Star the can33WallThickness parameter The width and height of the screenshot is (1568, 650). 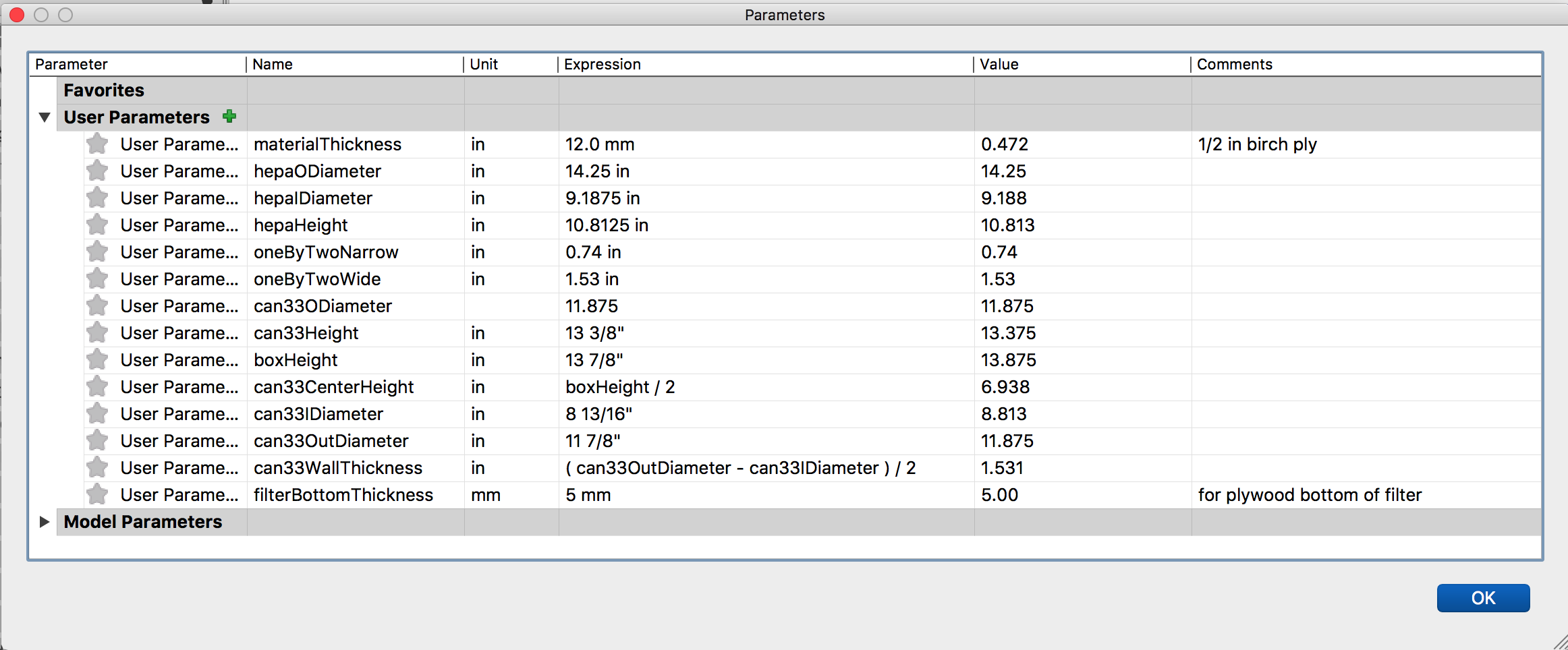[x=97, y=467]
